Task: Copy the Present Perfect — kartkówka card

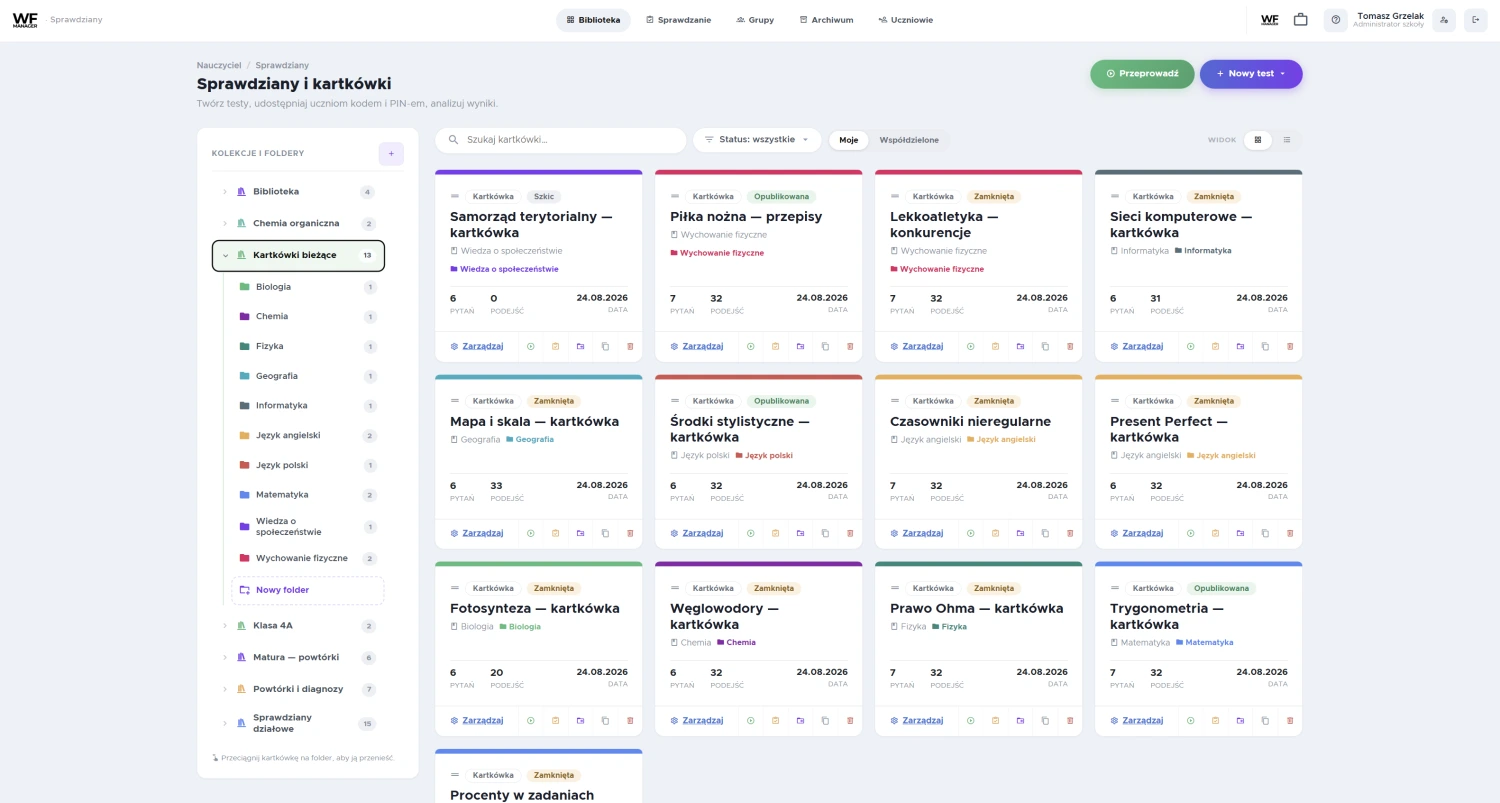Action: pyautogui.click(x=1265, y=533)
